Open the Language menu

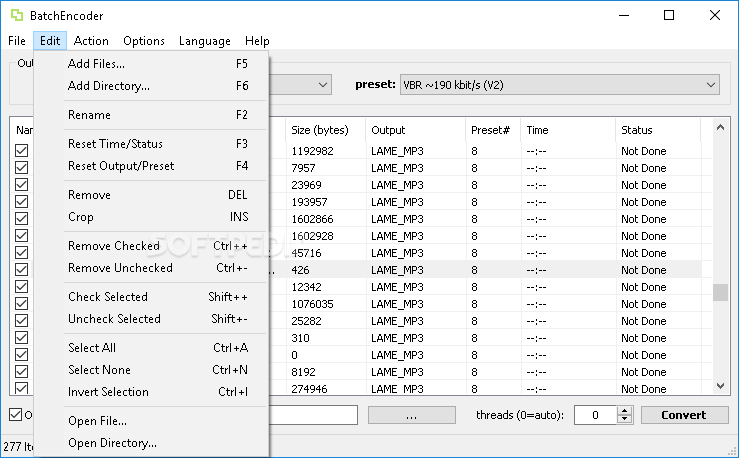[205, 41]
